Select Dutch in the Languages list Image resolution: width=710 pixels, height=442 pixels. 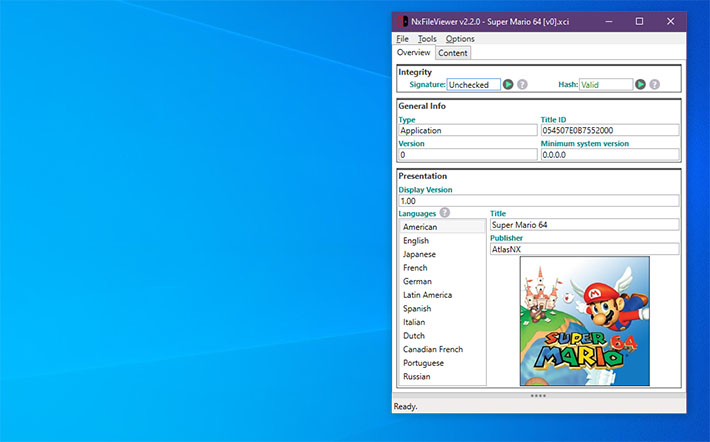(x=442, y=336)
